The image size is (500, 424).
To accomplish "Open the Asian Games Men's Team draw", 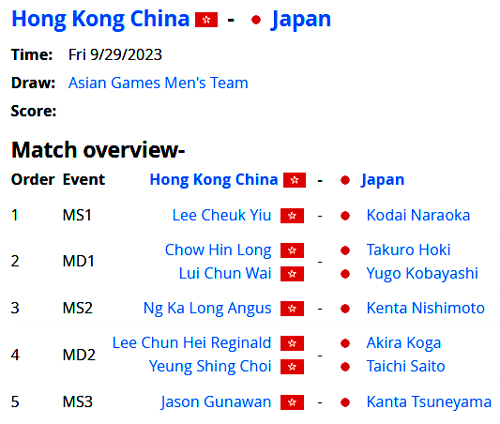I will click(x=158, y=83).
